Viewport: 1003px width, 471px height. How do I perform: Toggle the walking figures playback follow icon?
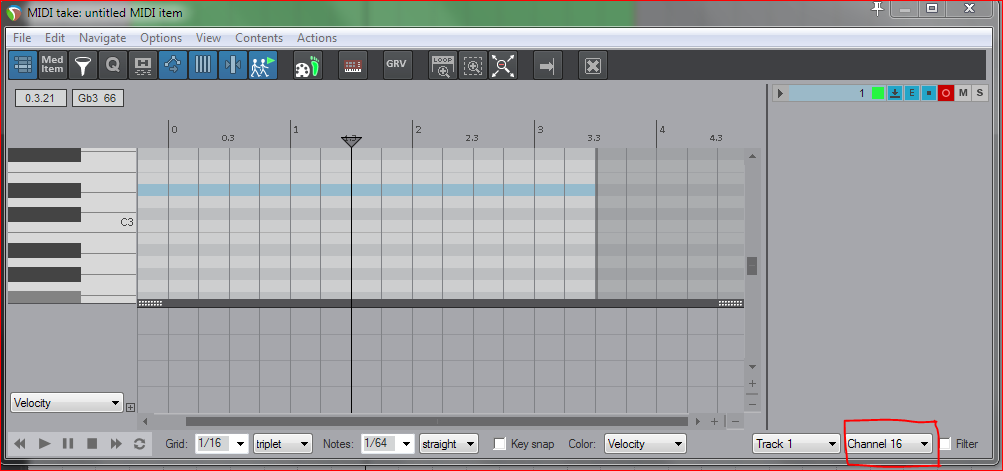[x=263, y=65]
